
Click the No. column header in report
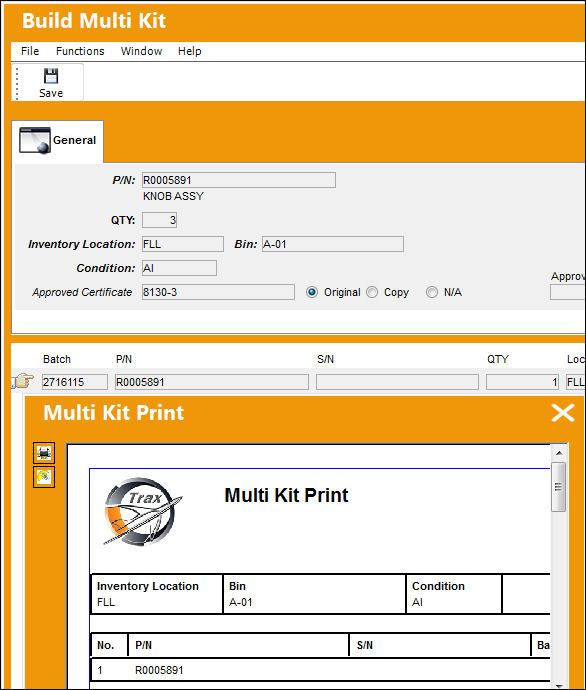[x=106, y=645]
